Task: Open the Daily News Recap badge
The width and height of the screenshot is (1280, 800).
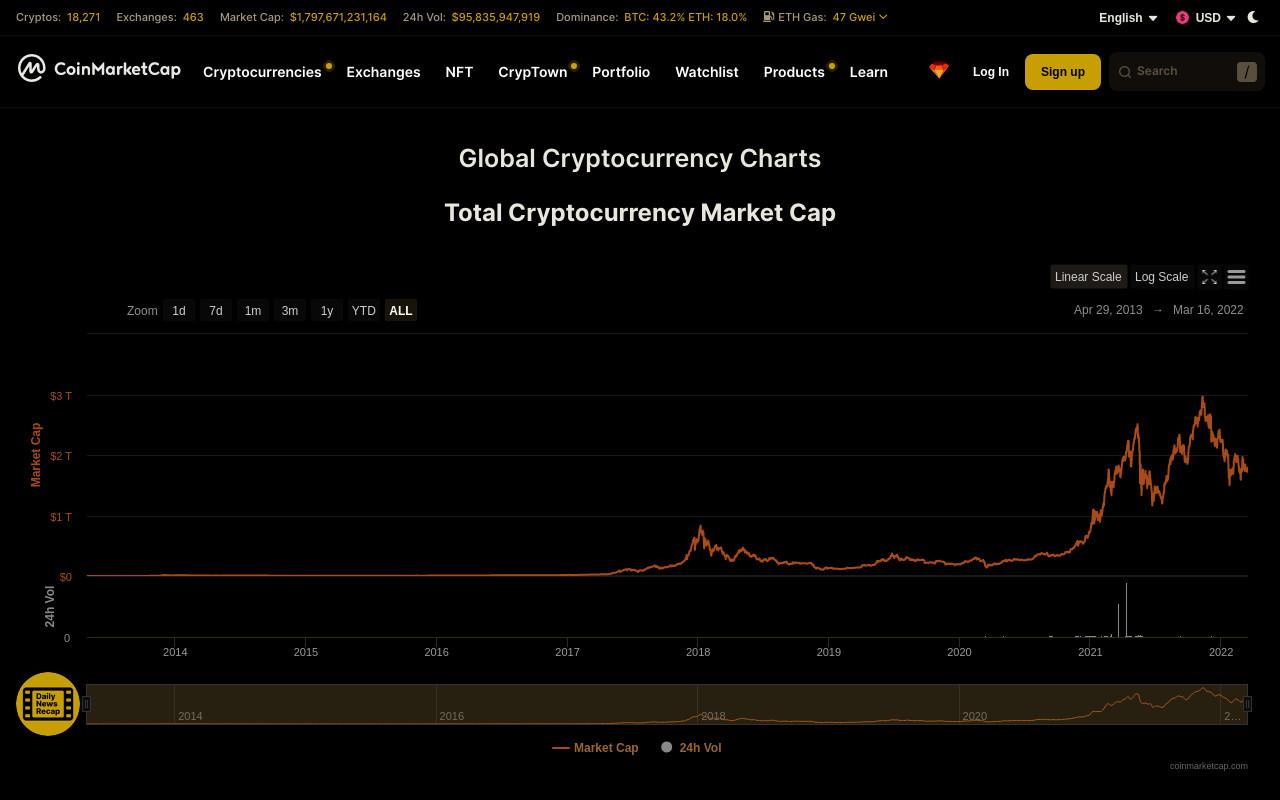Action: (48, 704)
